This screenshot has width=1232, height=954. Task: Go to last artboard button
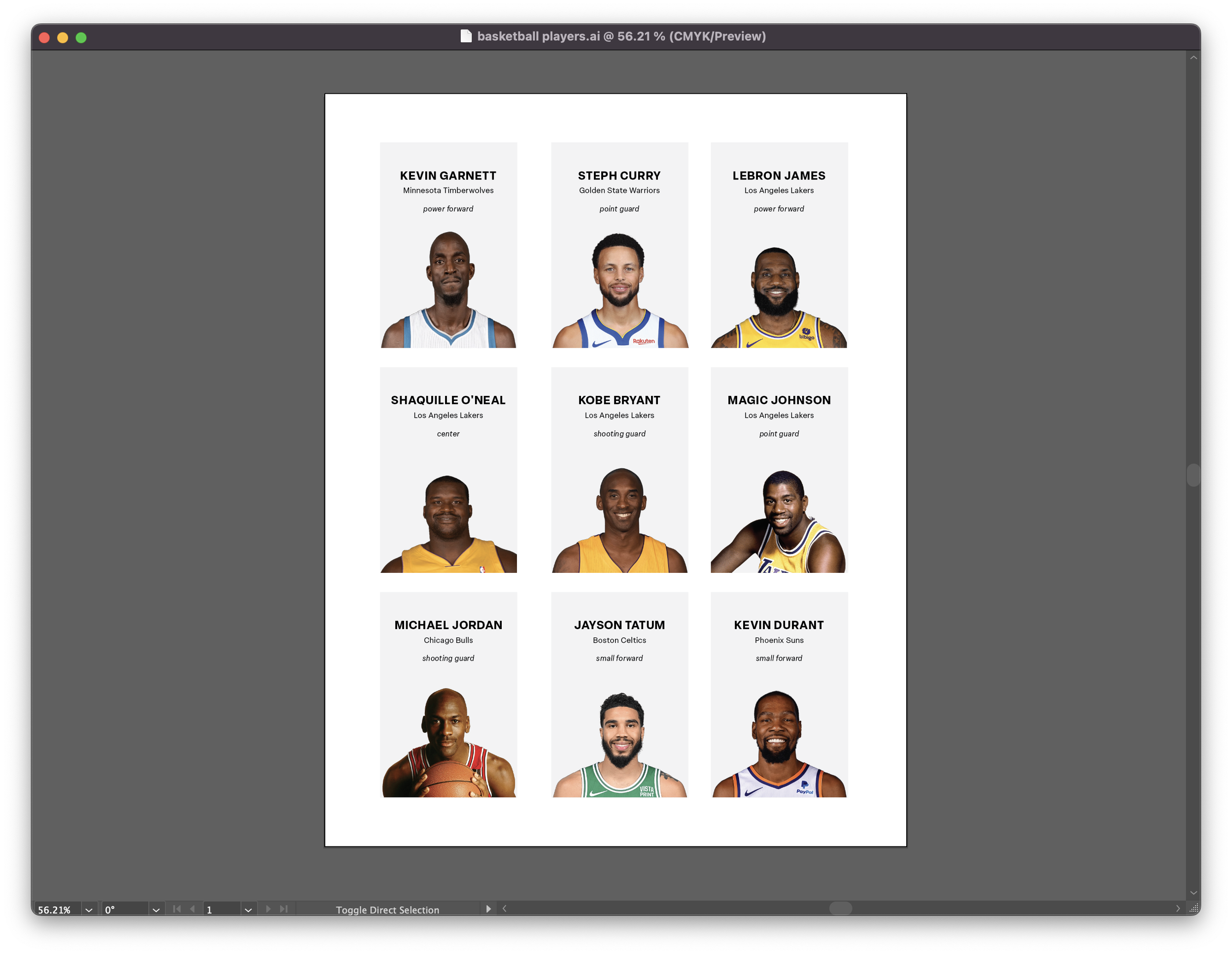coord(284,909)
